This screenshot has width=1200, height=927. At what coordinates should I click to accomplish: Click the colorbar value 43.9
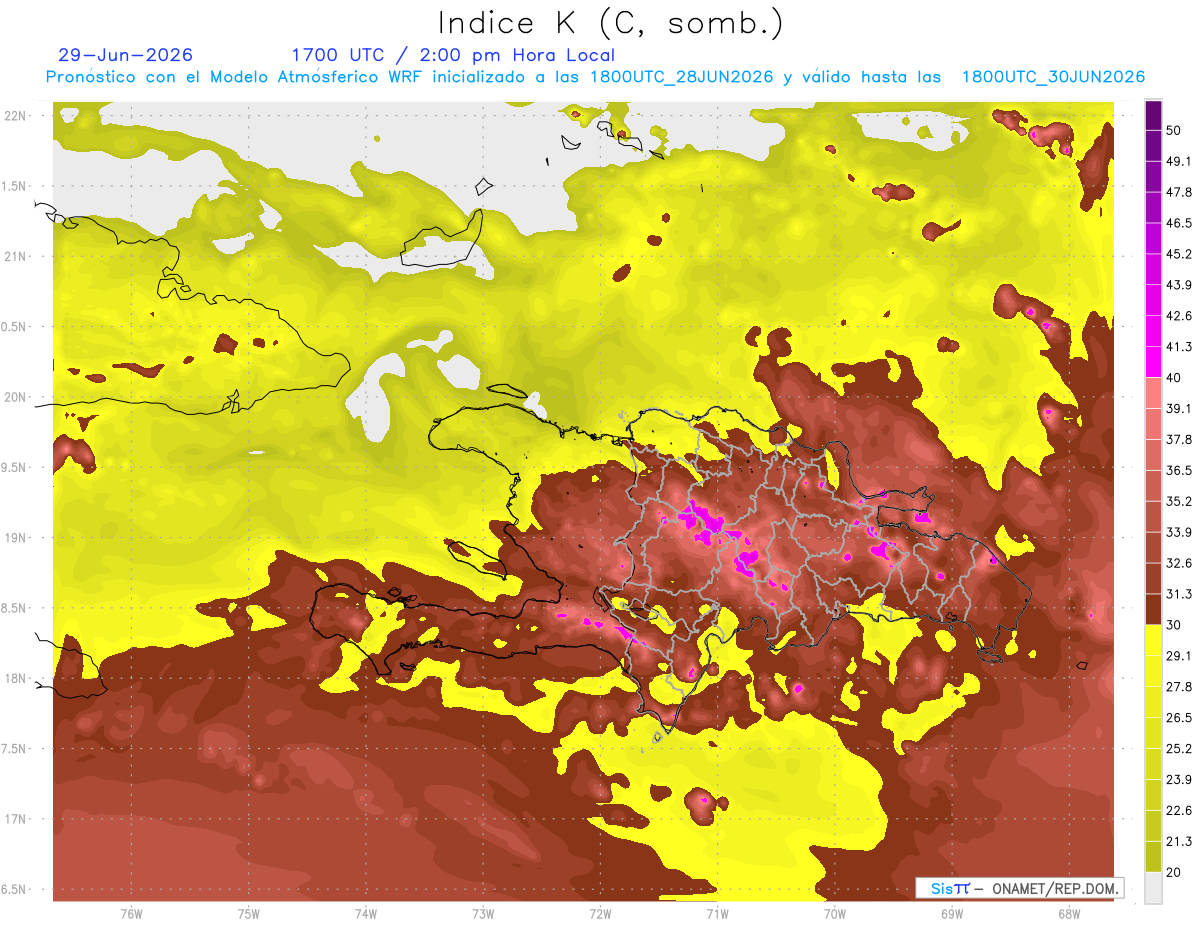point(1178,285)
